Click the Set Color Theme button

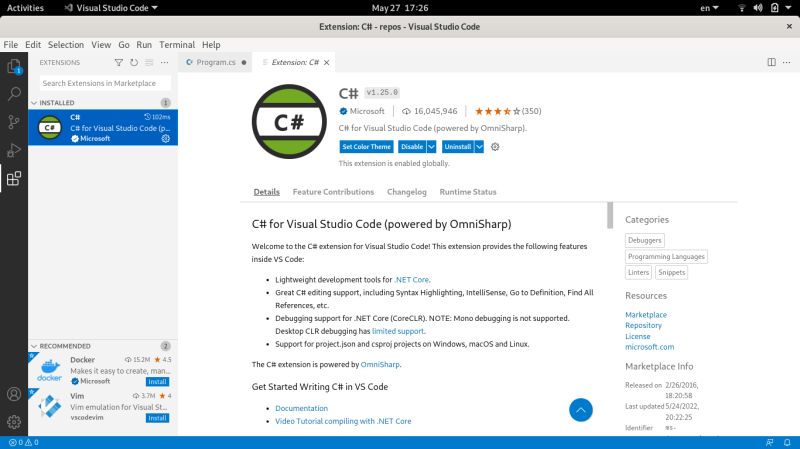click(x=366, y=147)
